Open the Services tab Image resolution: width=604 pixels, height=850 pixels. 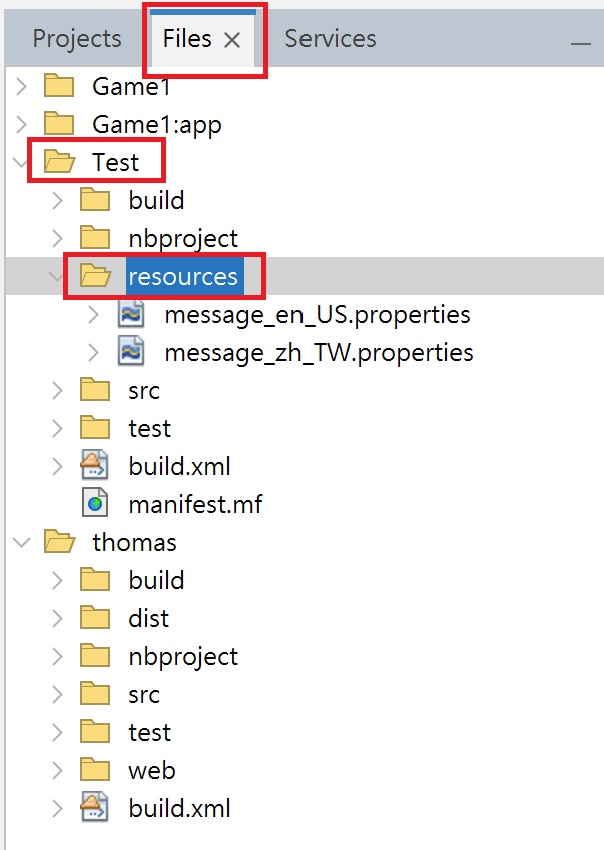(x=330, y=39)
